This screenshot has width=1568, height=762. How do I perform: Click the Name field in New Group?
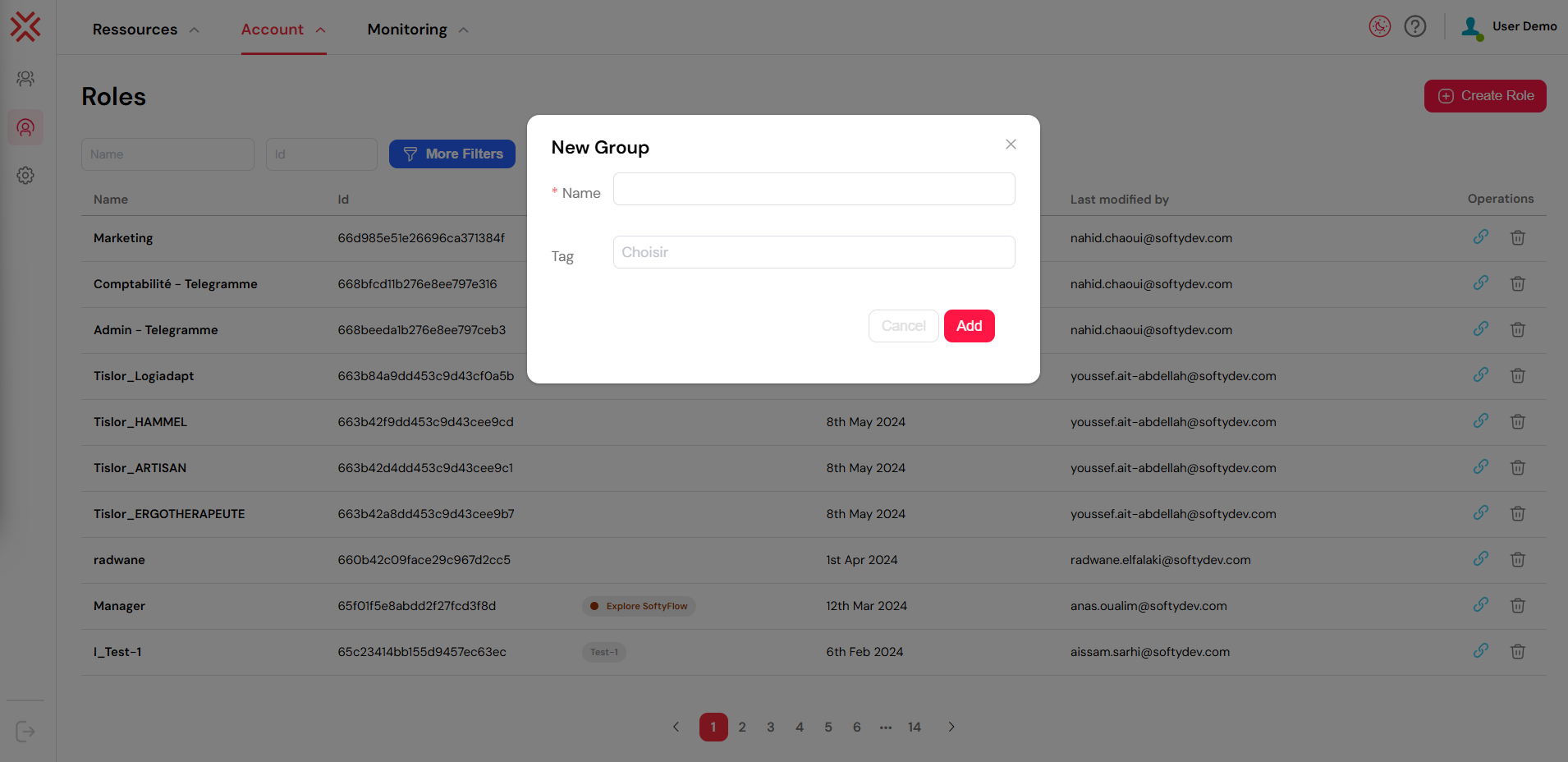[x=814, y=189]
